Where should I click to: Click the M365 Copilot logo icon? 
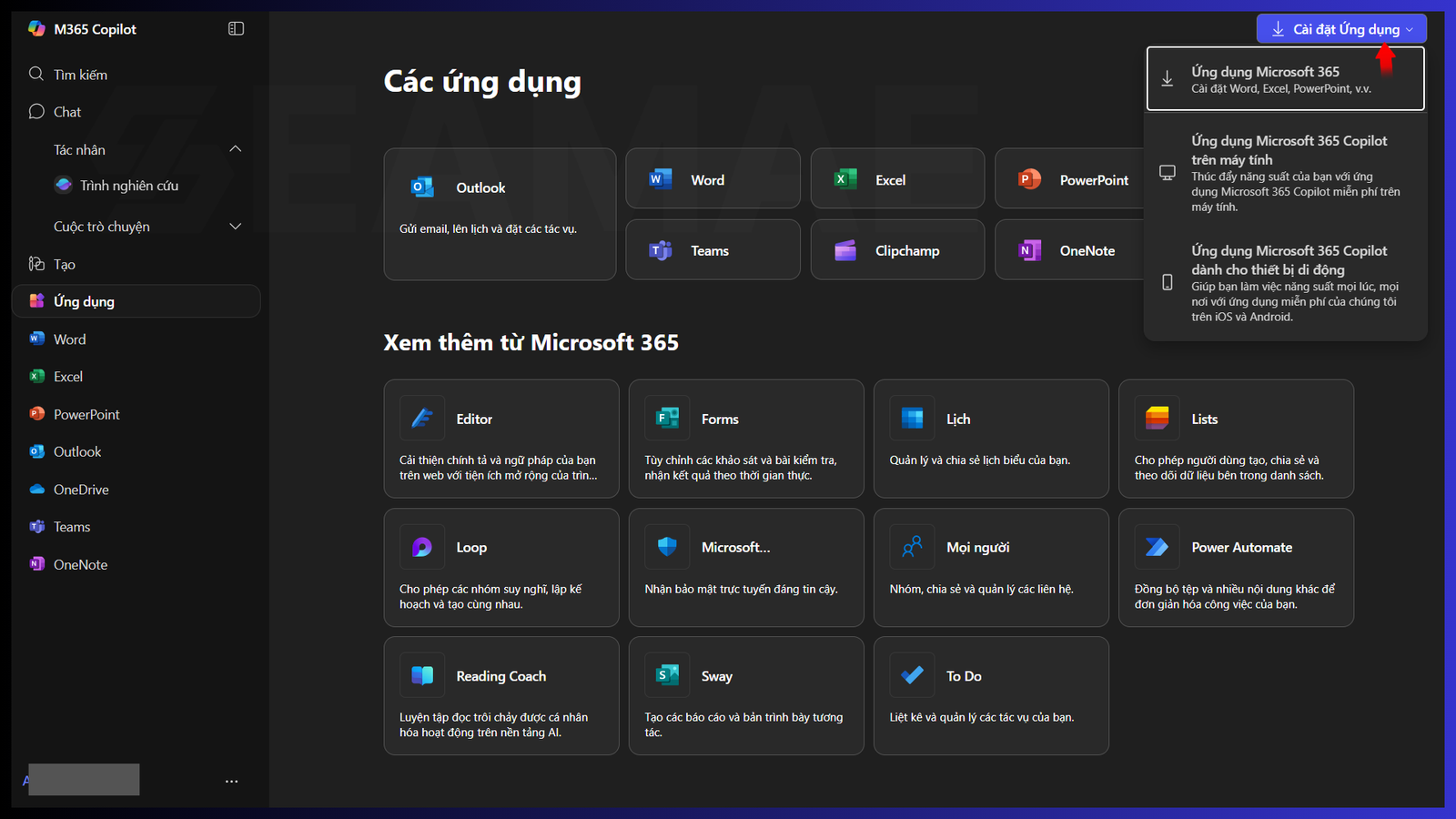tap(36, 28)
